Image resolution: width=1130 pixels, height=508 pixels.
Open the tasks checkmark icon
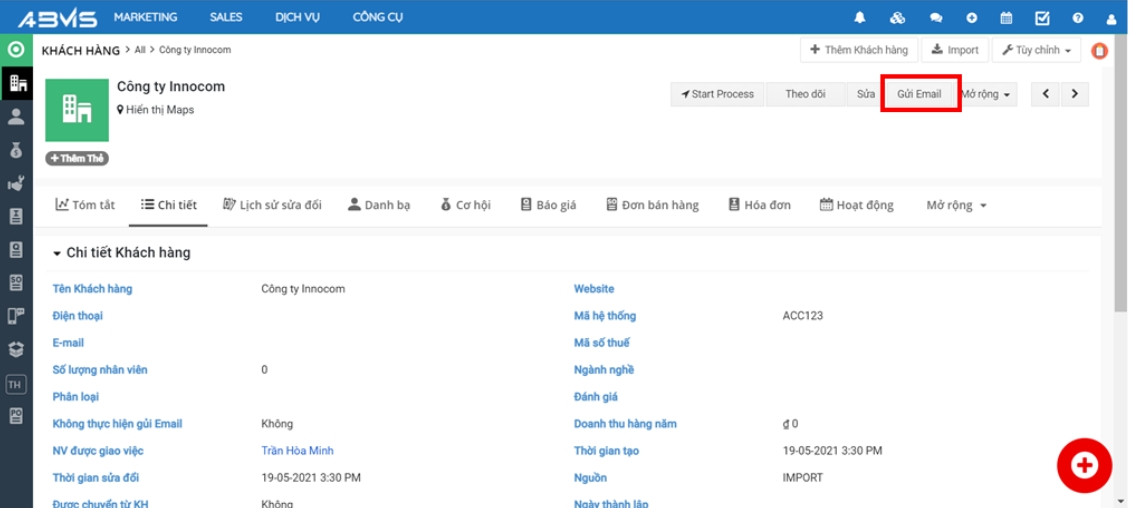(x=1042, y=18)
